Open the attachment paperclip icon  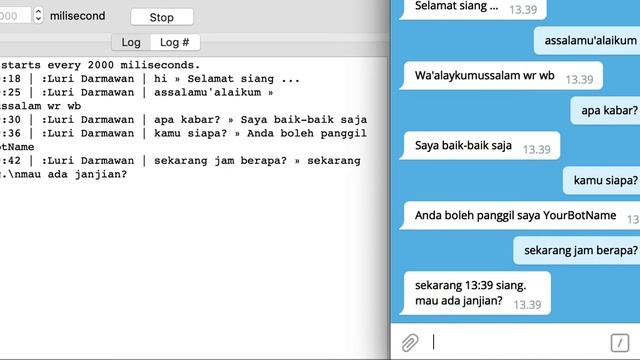pyautogui.click(x=410, y=342)
